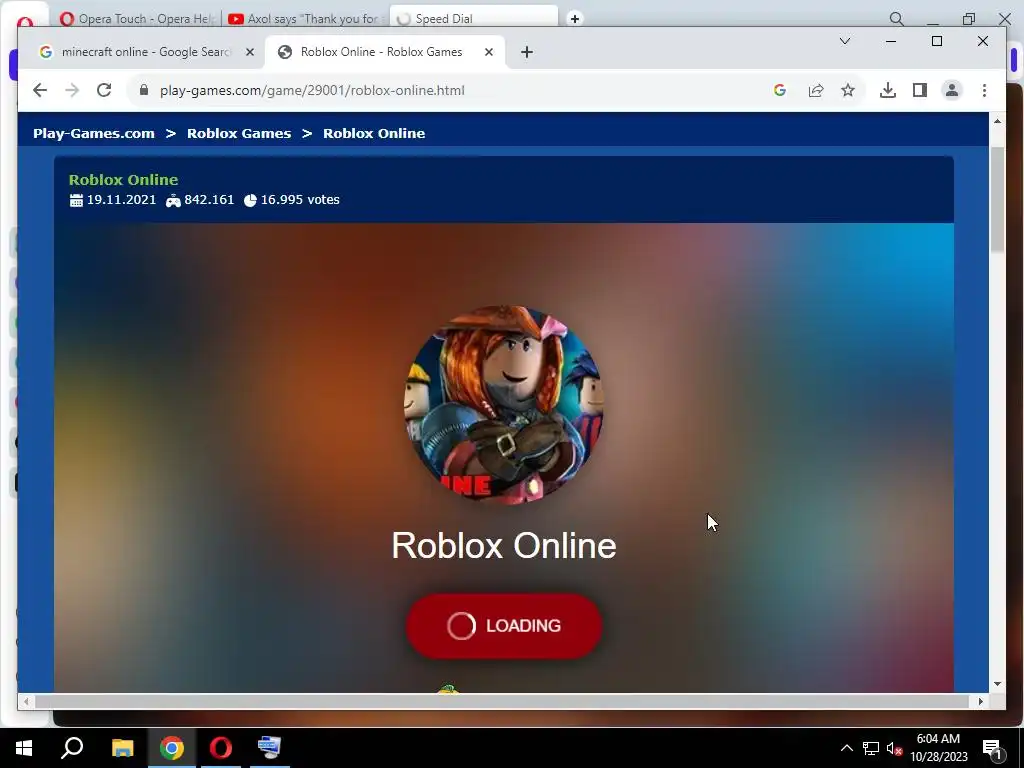
Task: Click the Roblox character circular thumbnail
Action: 504,405
